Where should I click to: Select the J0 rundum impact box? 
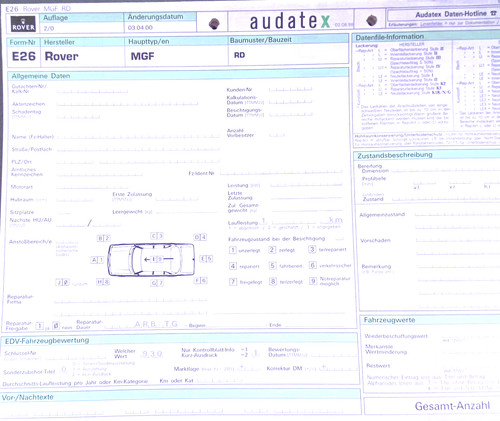[x=63, y=283]
